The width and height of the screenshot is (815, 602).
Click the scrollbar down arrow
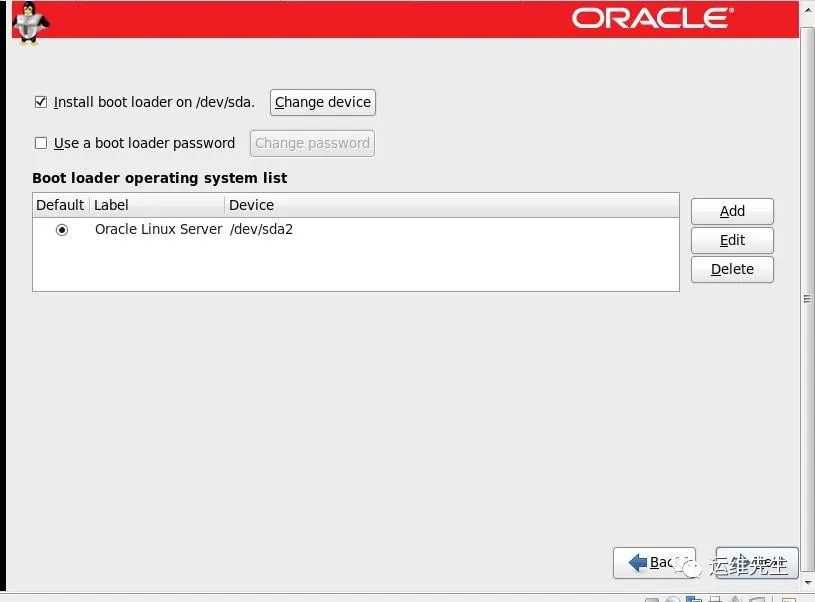coord(807,582)
